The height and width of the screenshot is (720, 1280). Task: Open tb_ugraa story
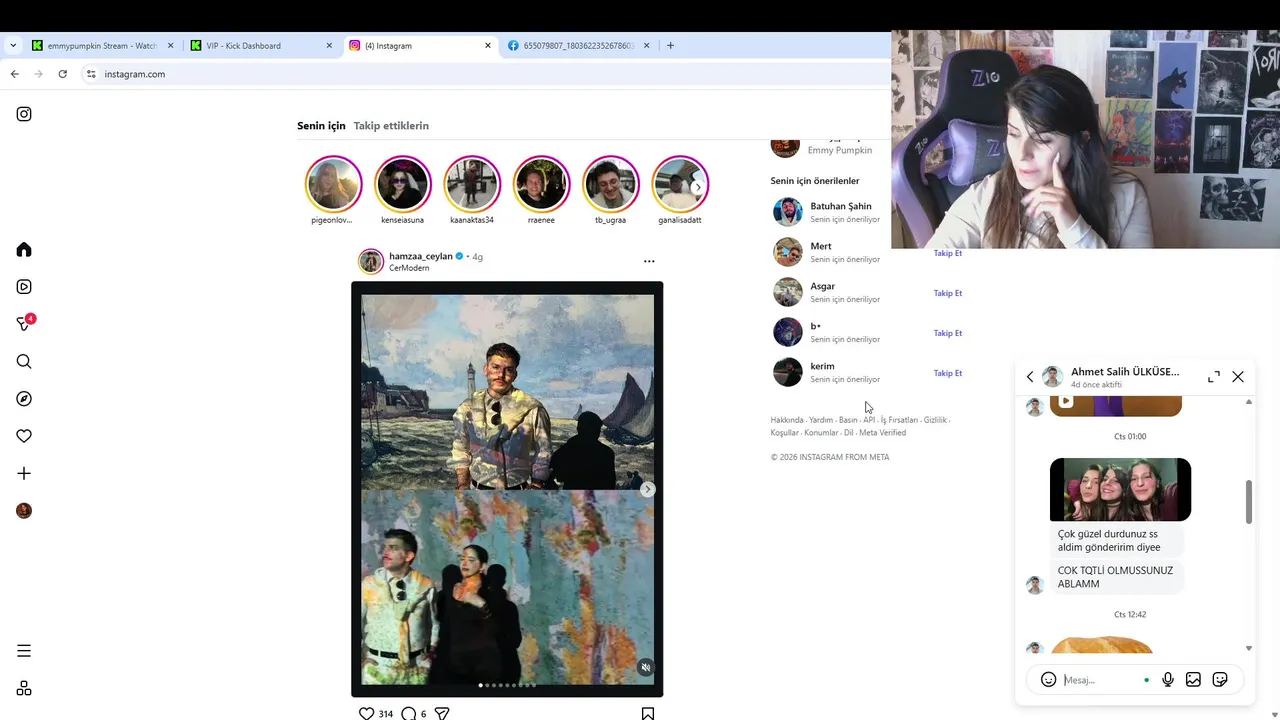tap(610, 184)
